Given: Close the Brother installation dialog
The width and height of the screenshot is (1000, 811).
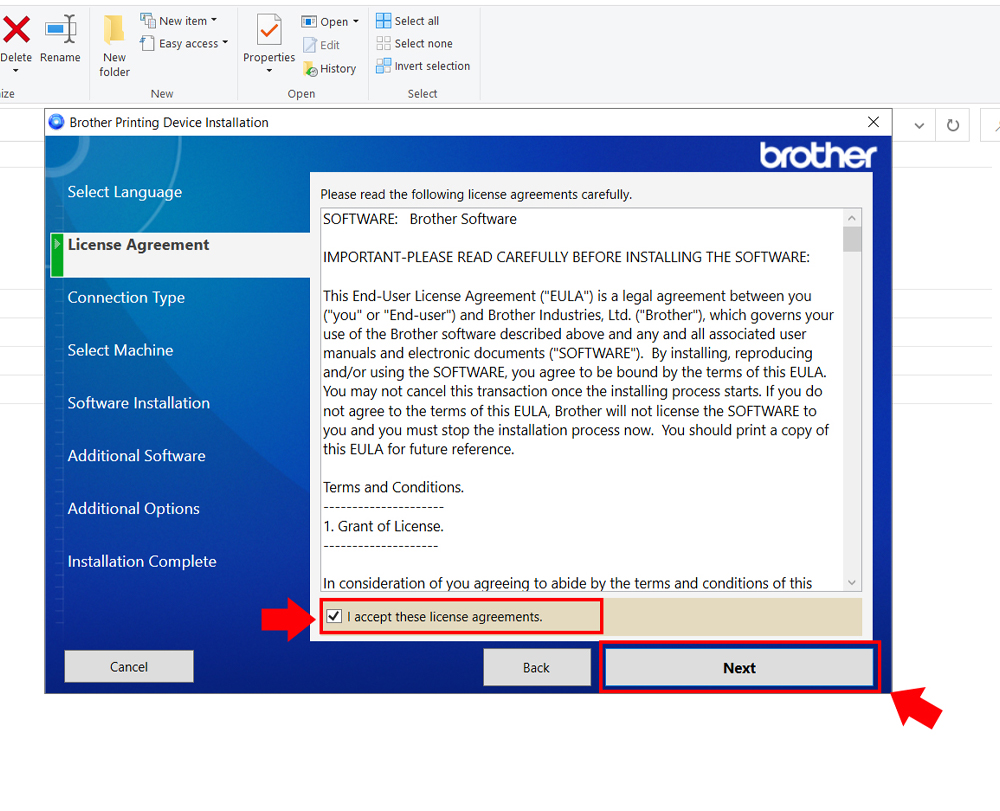Looking at the screenshot, I should (874, 122).
